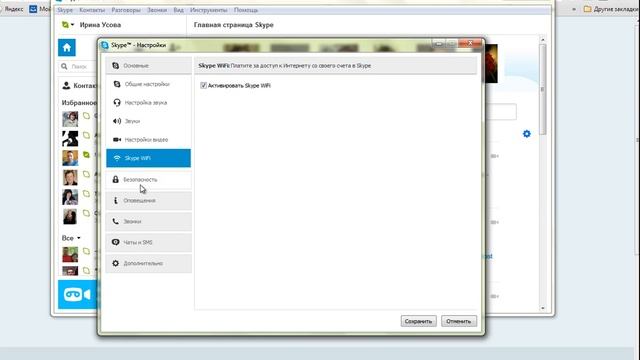Click the padlock icon beside Безопасность

pos(116,180)
